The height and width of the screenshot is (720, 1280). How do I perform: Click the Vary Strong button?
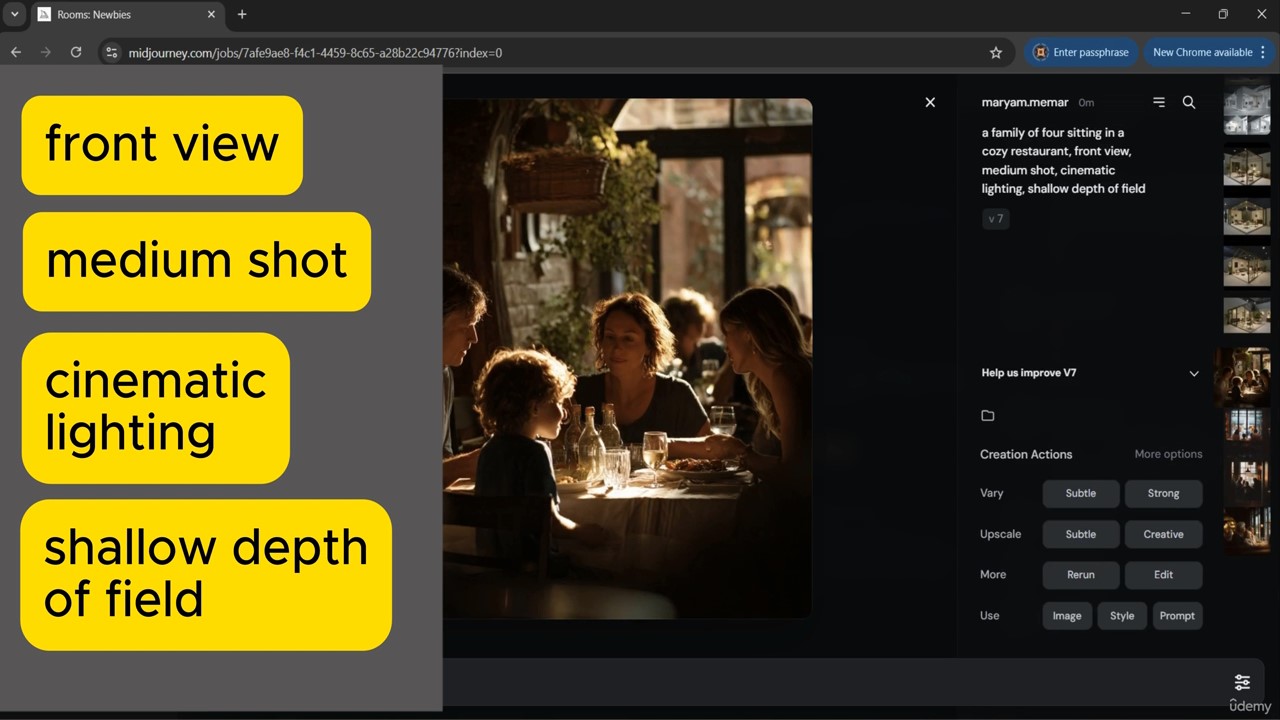[x=1163, y=493]
